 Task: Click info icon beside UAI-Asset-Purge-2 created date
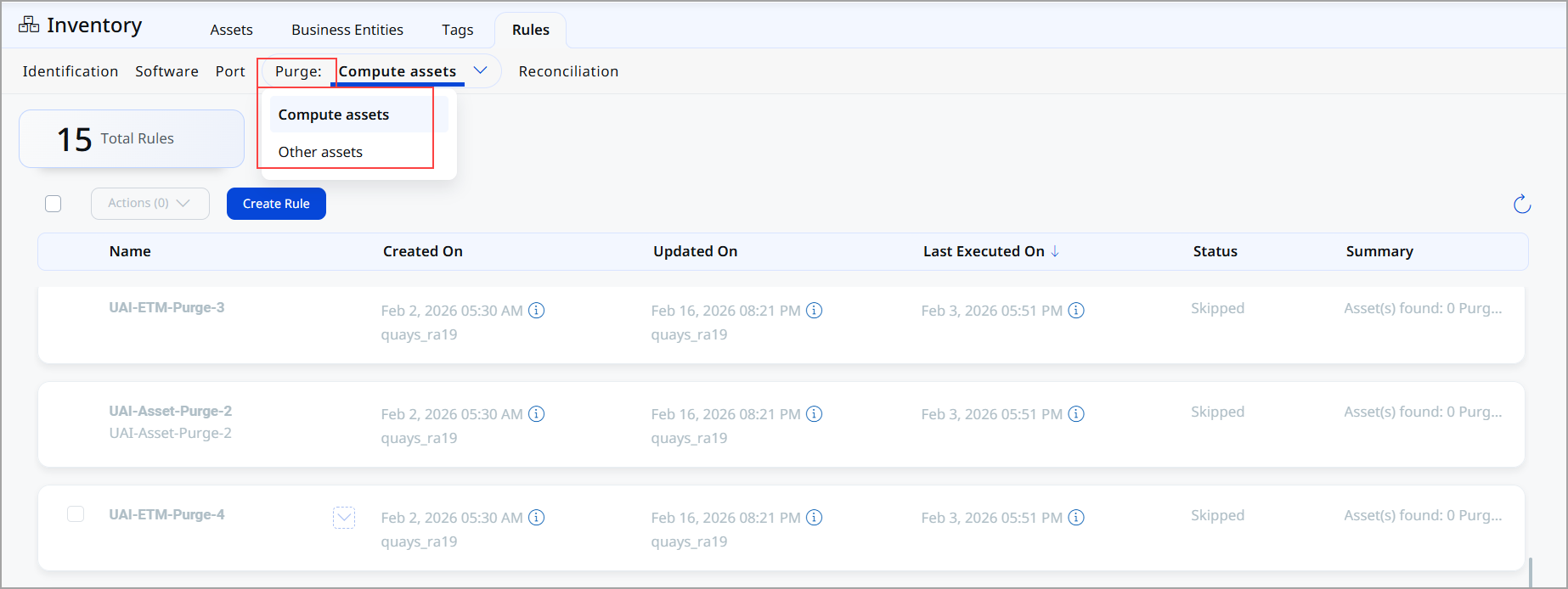coord(537,414)
